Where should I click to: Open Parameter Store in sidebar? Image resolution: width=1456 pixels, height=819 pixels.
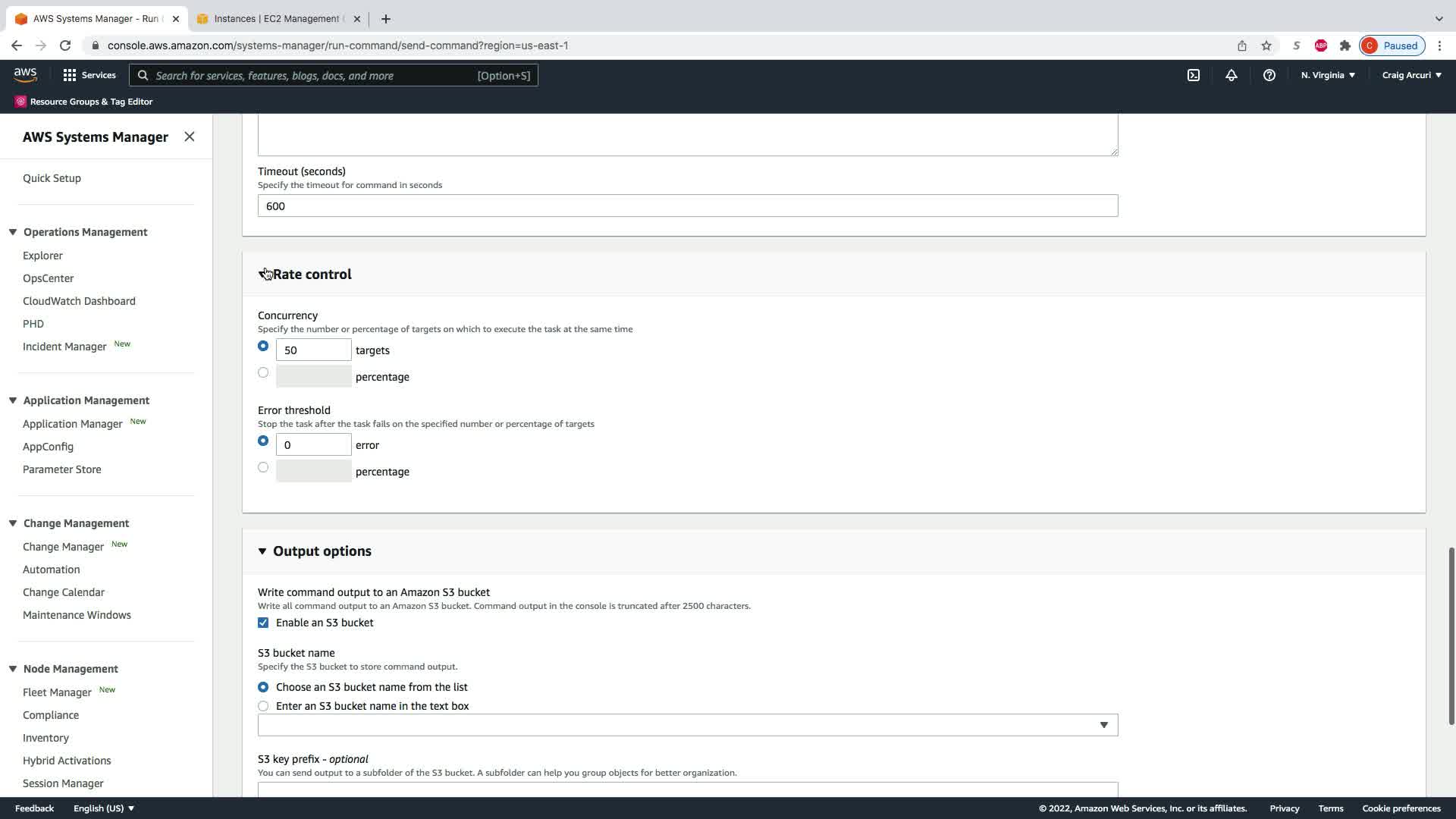pyautogui.click(x=62, y=469)
